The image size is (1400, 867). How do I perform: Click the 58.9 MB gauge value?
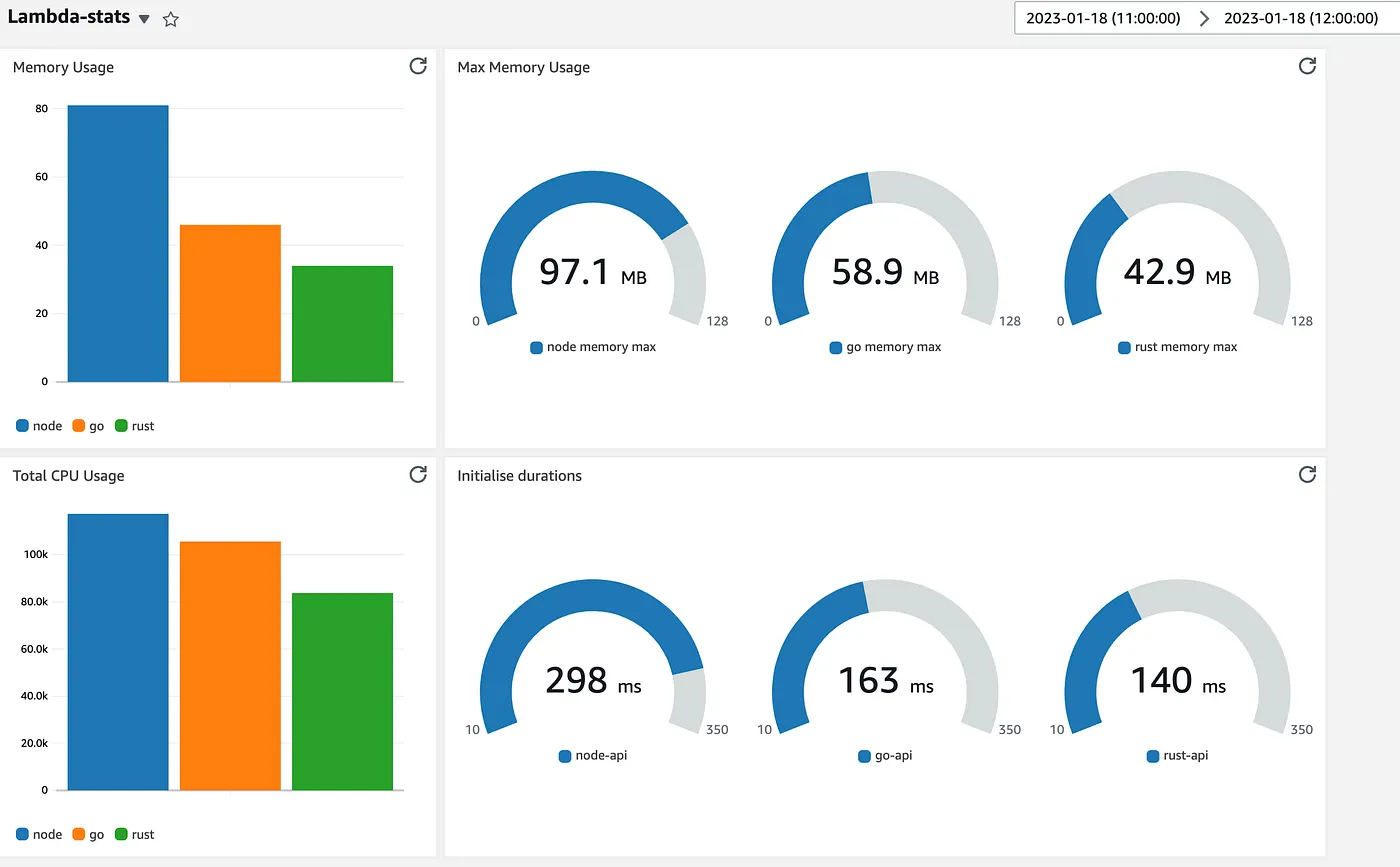[886, 272]
